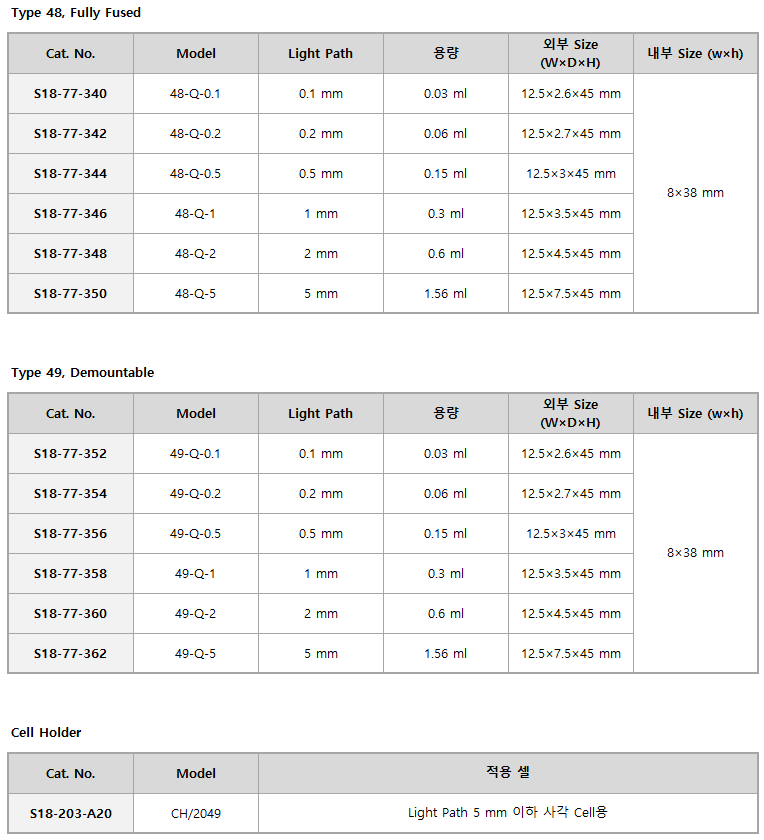Select catalog number S18-77-360

(70, 613)
